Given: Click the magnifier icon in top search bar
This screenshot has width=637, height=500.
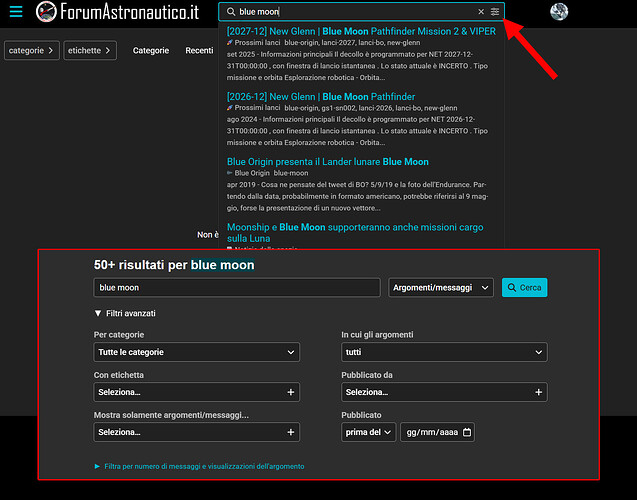Looking at the screenshot, I should tap(231, 12).
